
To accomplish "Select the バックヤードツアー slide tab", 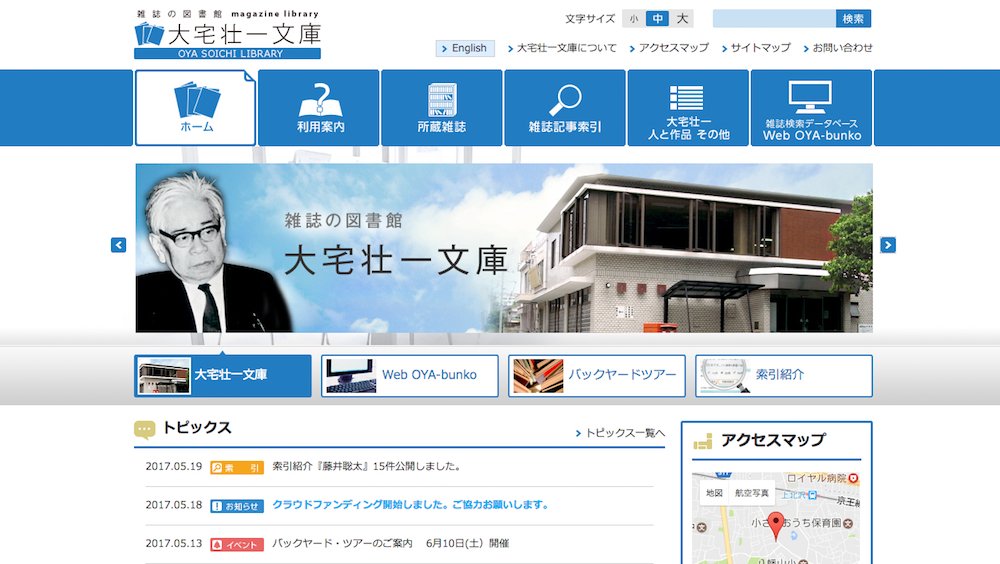I will click(x=596, y=376).
